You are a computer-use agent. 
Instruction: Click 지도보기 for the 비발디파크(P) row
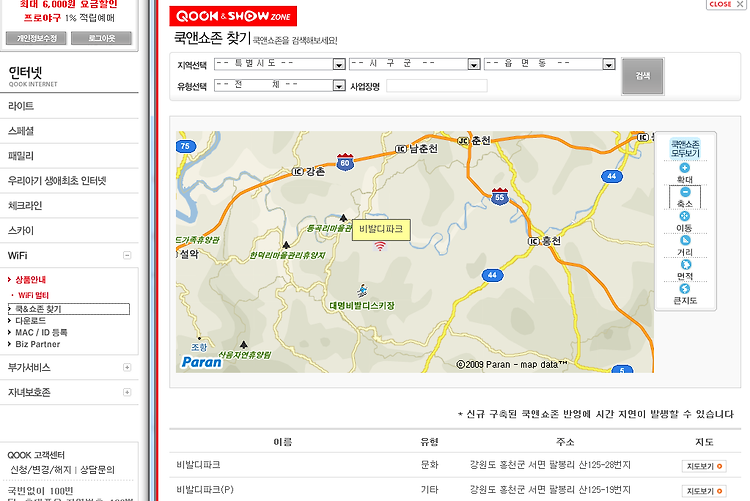704,491
